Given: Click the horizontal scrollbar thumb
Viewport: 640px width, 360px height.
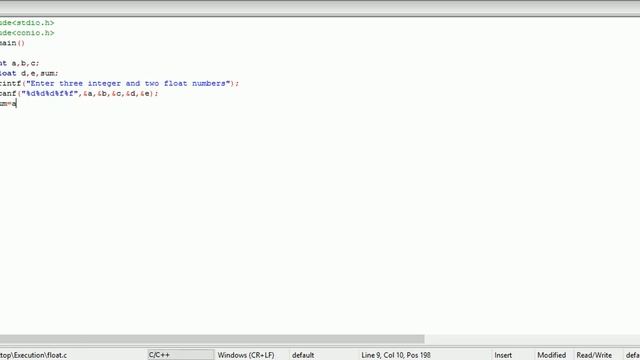Looking at the screenshot, I should coord(212,339).
